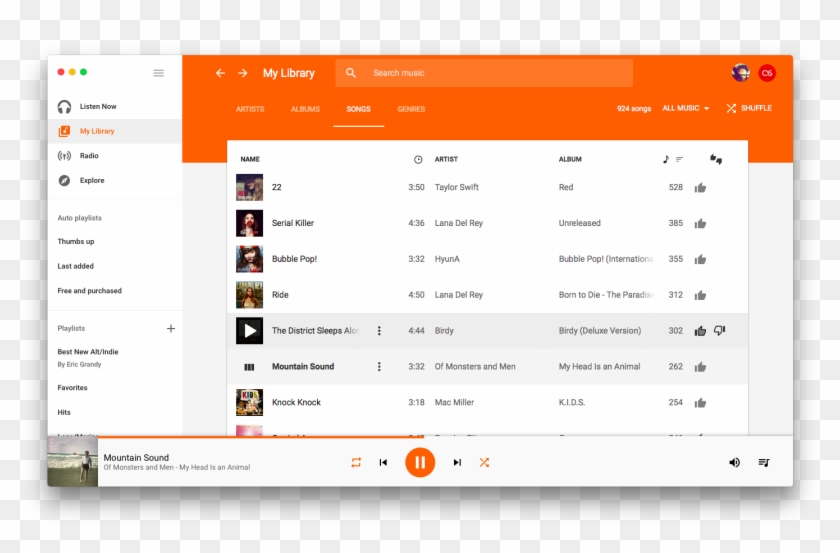Open album Unreleased
Viewport: 840px width, 553px height.
[x=580, y=223]
